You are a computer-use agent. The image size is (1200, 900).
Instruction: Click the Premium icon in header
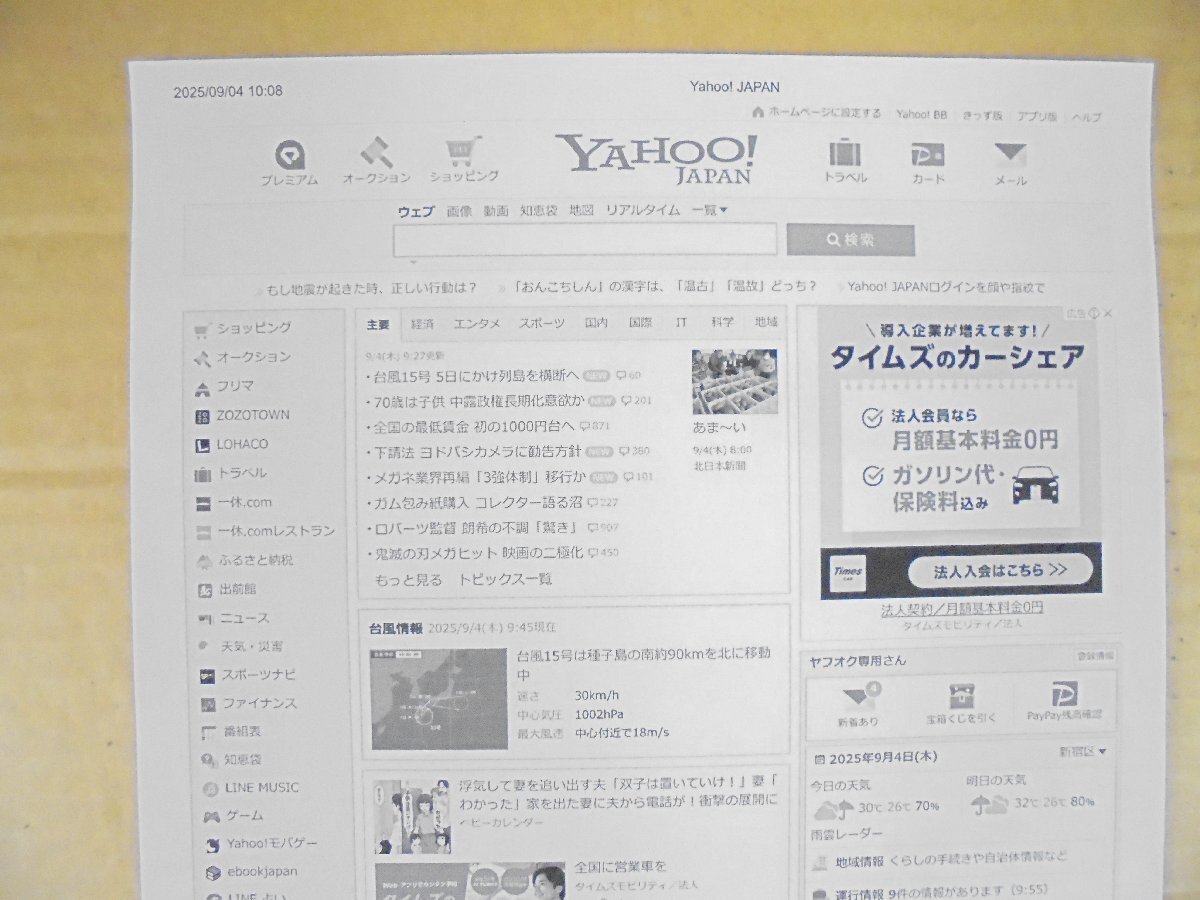290,156
